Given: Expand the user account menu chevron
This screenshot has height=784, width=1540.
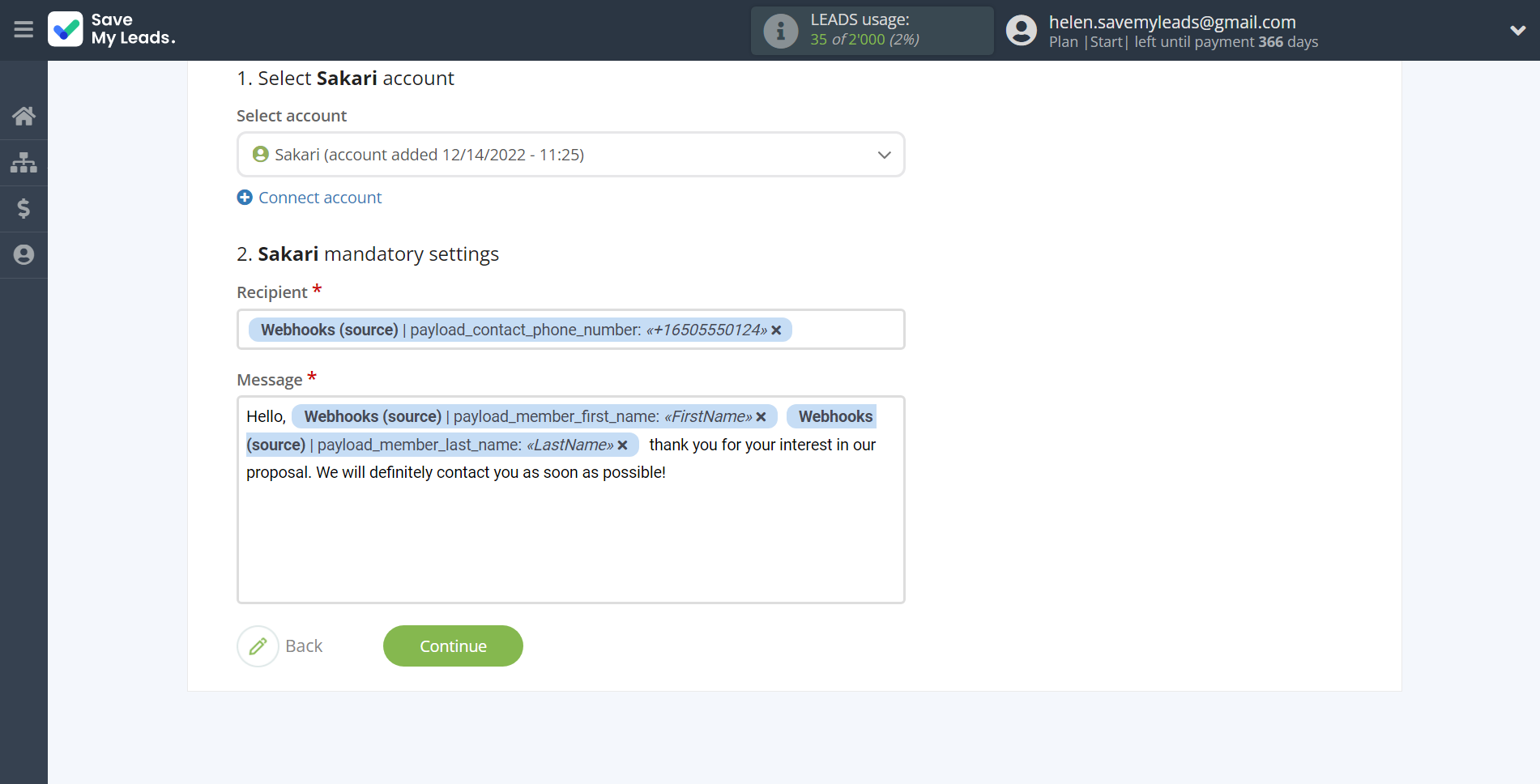Looking at the screenshot, I should (1517, 31).
